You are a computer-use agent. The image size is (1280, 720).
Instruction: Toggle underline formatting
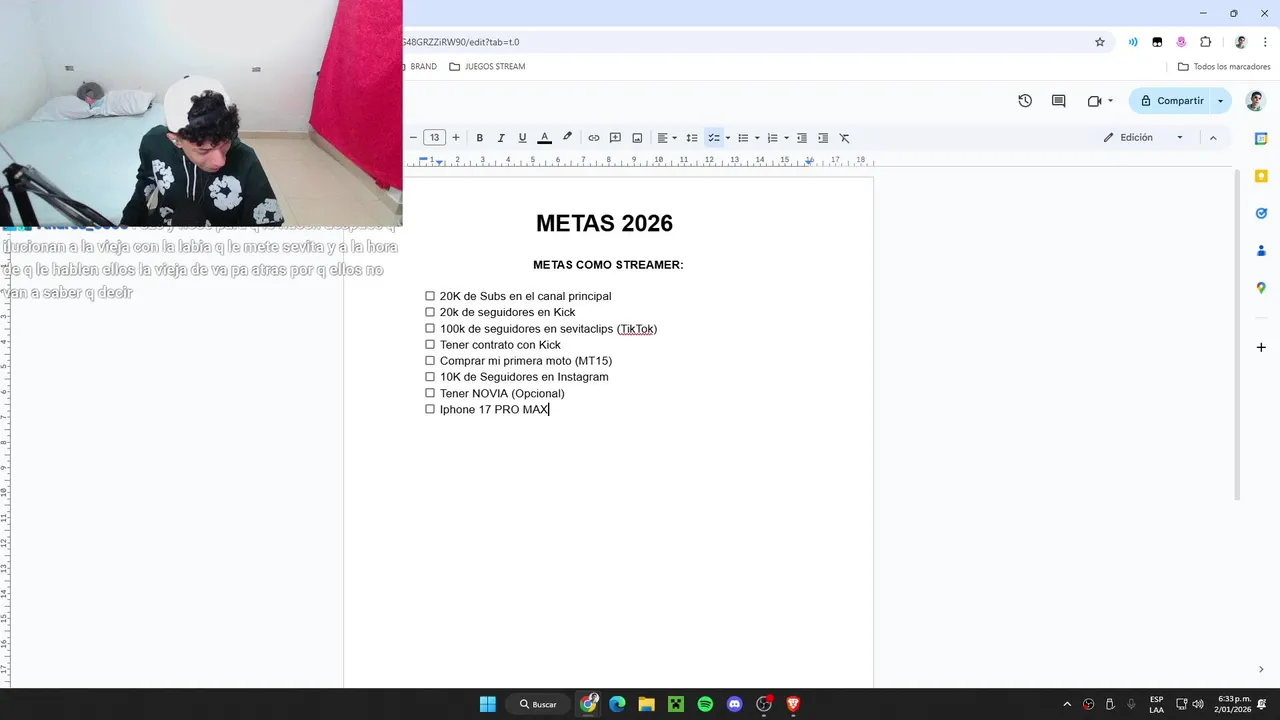522,138
